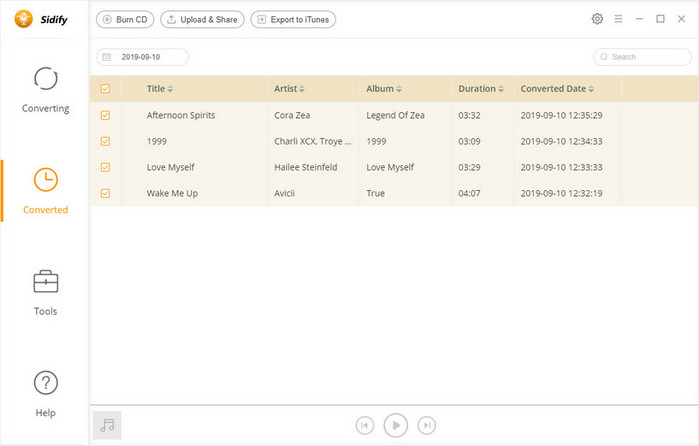This screenshot has width=699, height=446.
Task: Sort by the Duration column
Action: [481, 89]
